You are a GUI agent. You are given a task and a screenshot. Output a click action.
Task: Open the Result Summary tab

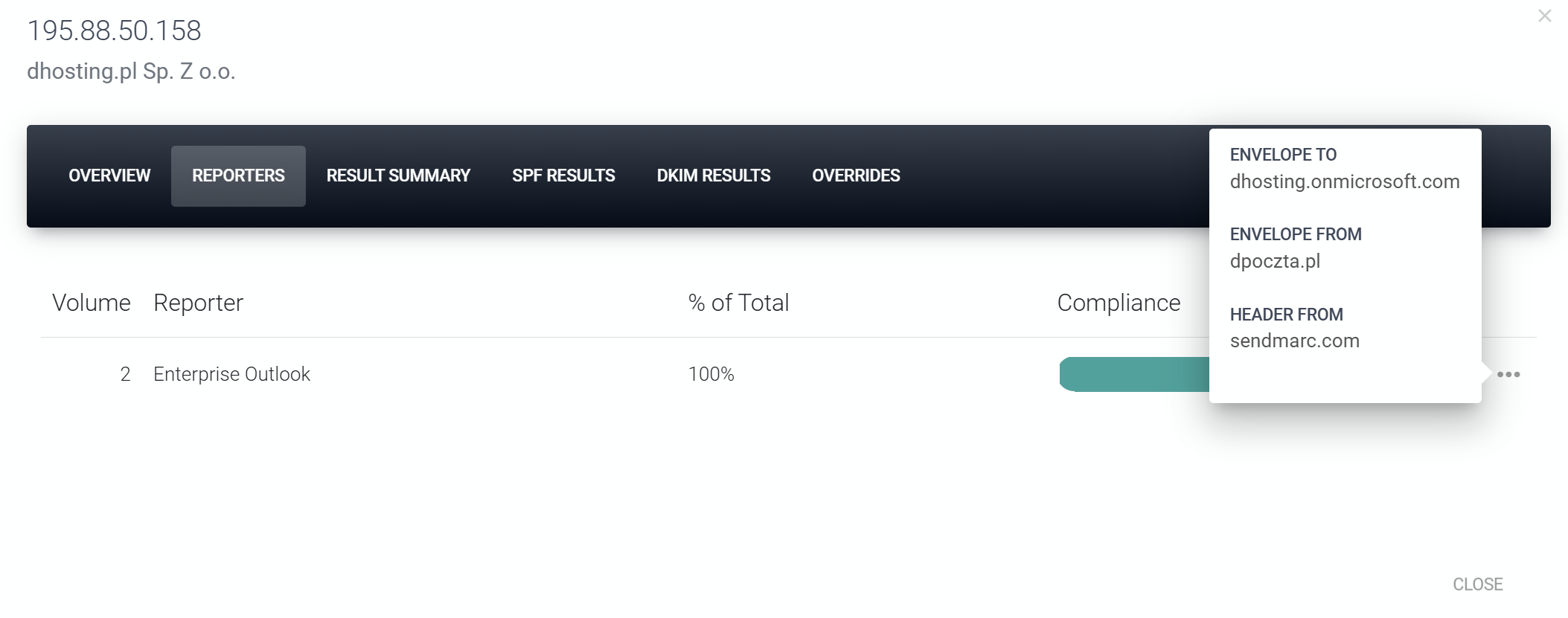398,176
